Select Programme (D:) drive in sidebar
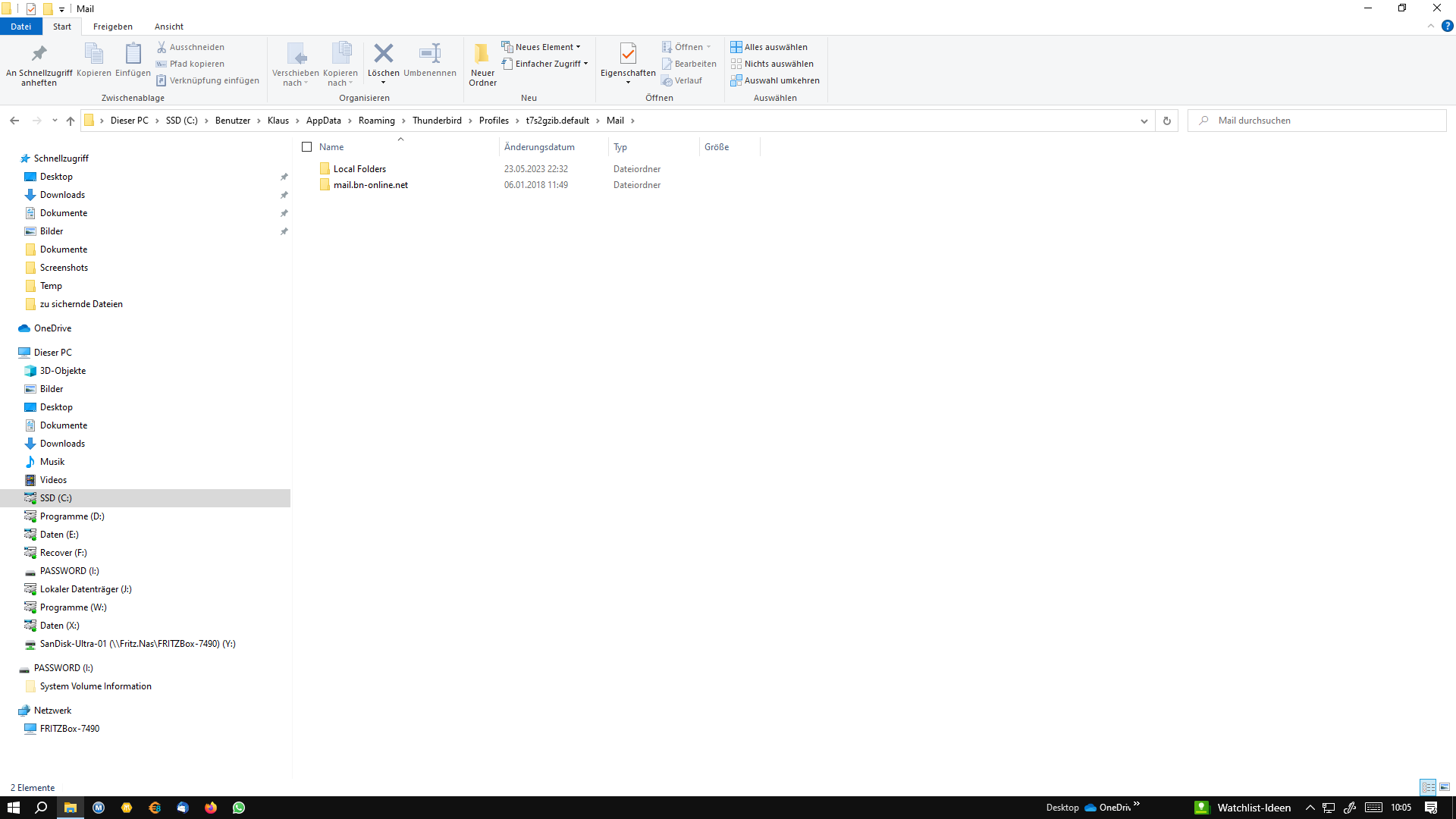Image resolution: width=1456 pixels, height=819 pixels. [72, 516]
